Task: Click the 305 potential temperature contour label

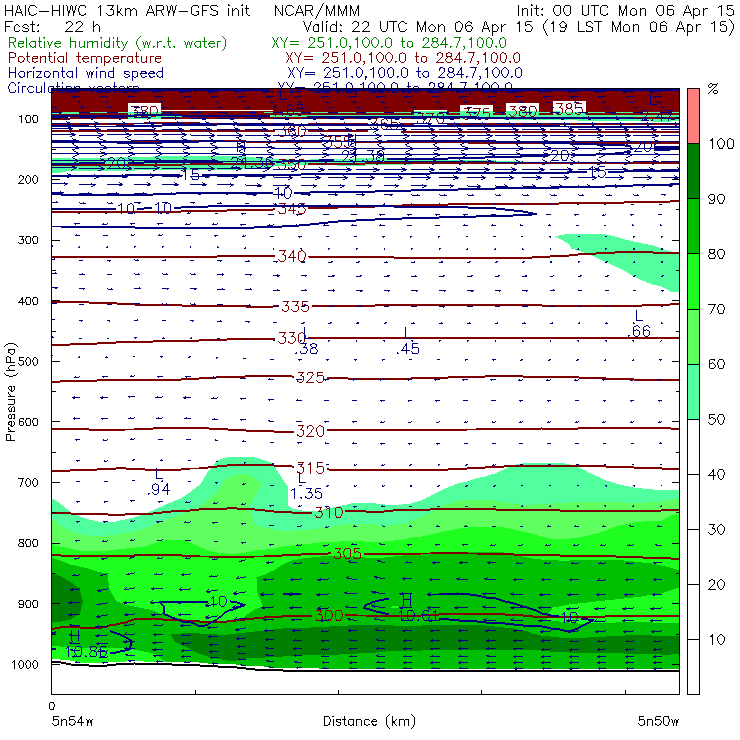Action: [x=347, y=554]
